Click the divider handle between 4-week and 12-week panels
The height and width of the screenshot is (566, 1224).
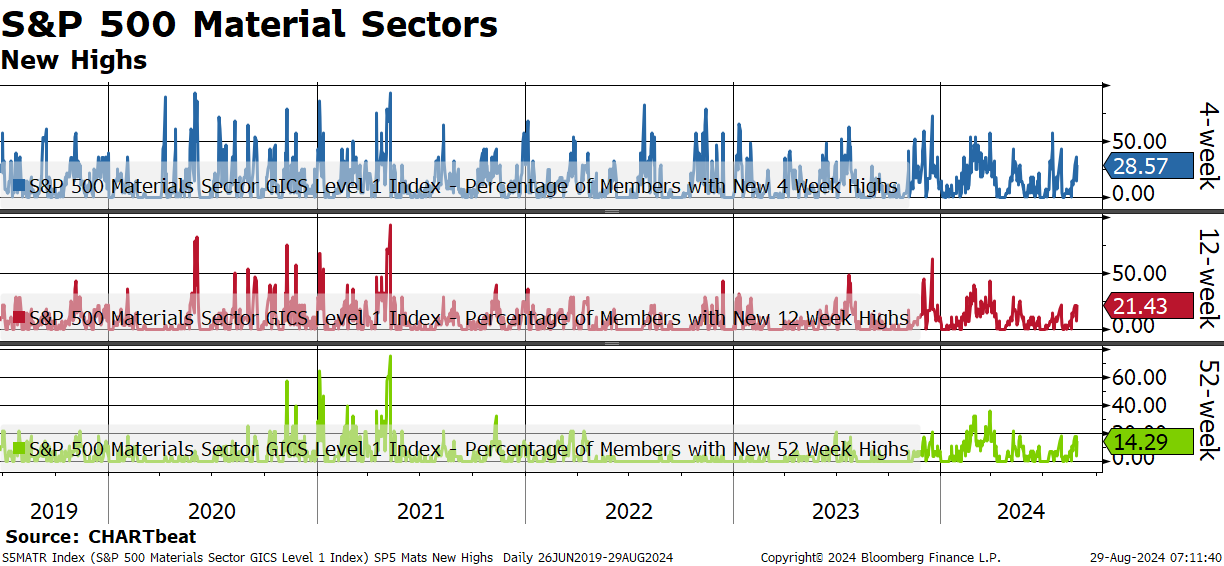[612, 211]
